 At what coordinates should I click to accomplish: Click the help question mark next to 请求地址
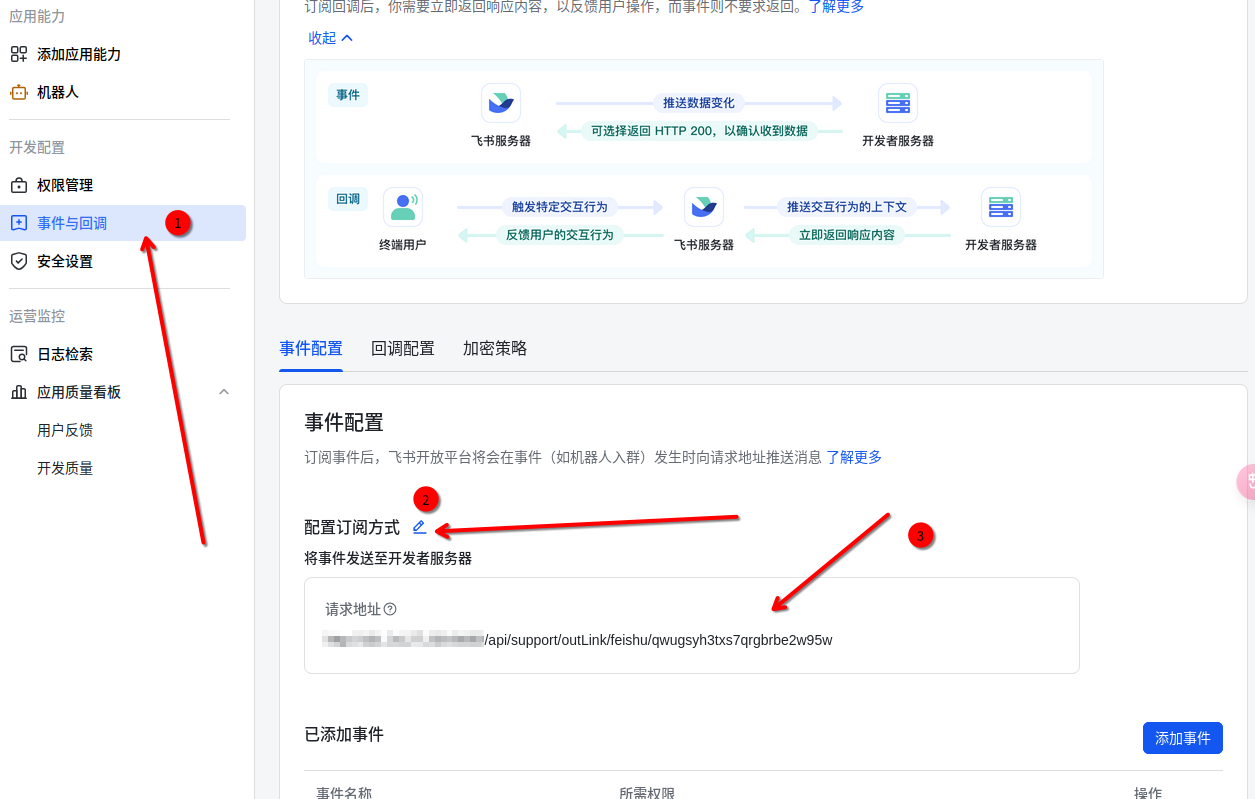tap(390, 608)
